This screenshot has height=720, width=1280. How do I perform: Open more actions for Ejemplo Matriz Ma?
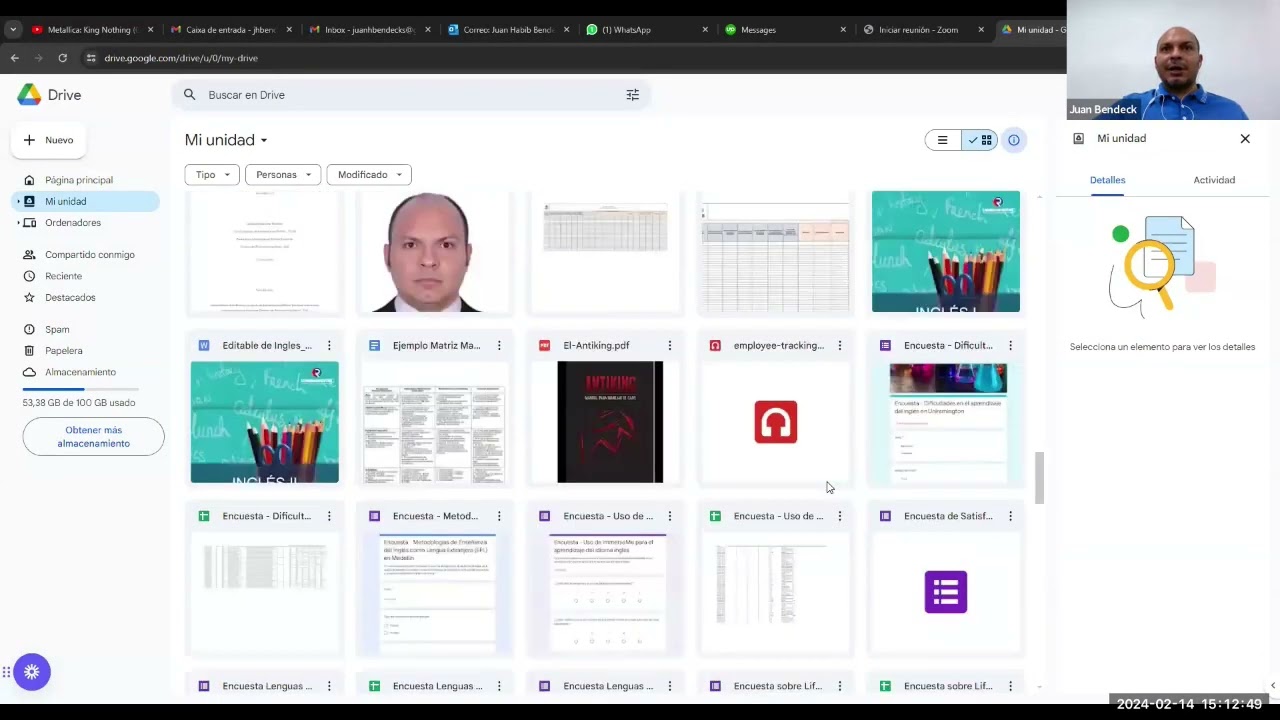(x=499, y=346)
